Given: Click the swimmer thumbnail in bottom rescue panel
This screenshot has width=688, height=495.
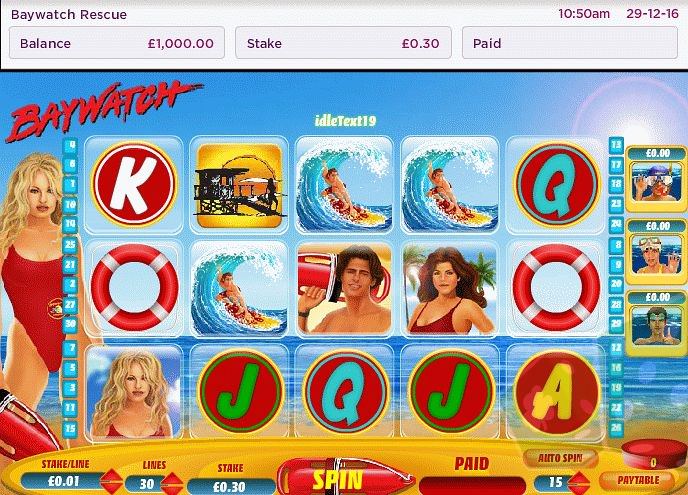Looking at the screenshot, I should (657, 324).
